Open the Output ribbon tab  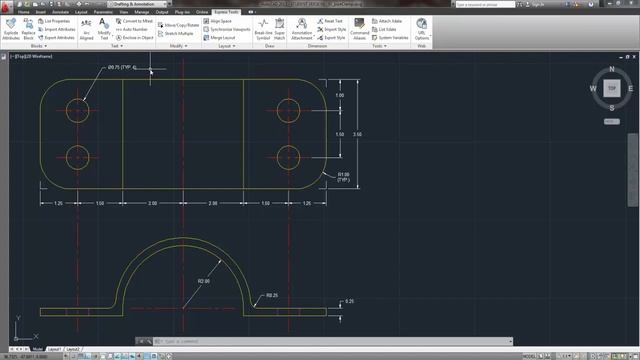[162, 12]
